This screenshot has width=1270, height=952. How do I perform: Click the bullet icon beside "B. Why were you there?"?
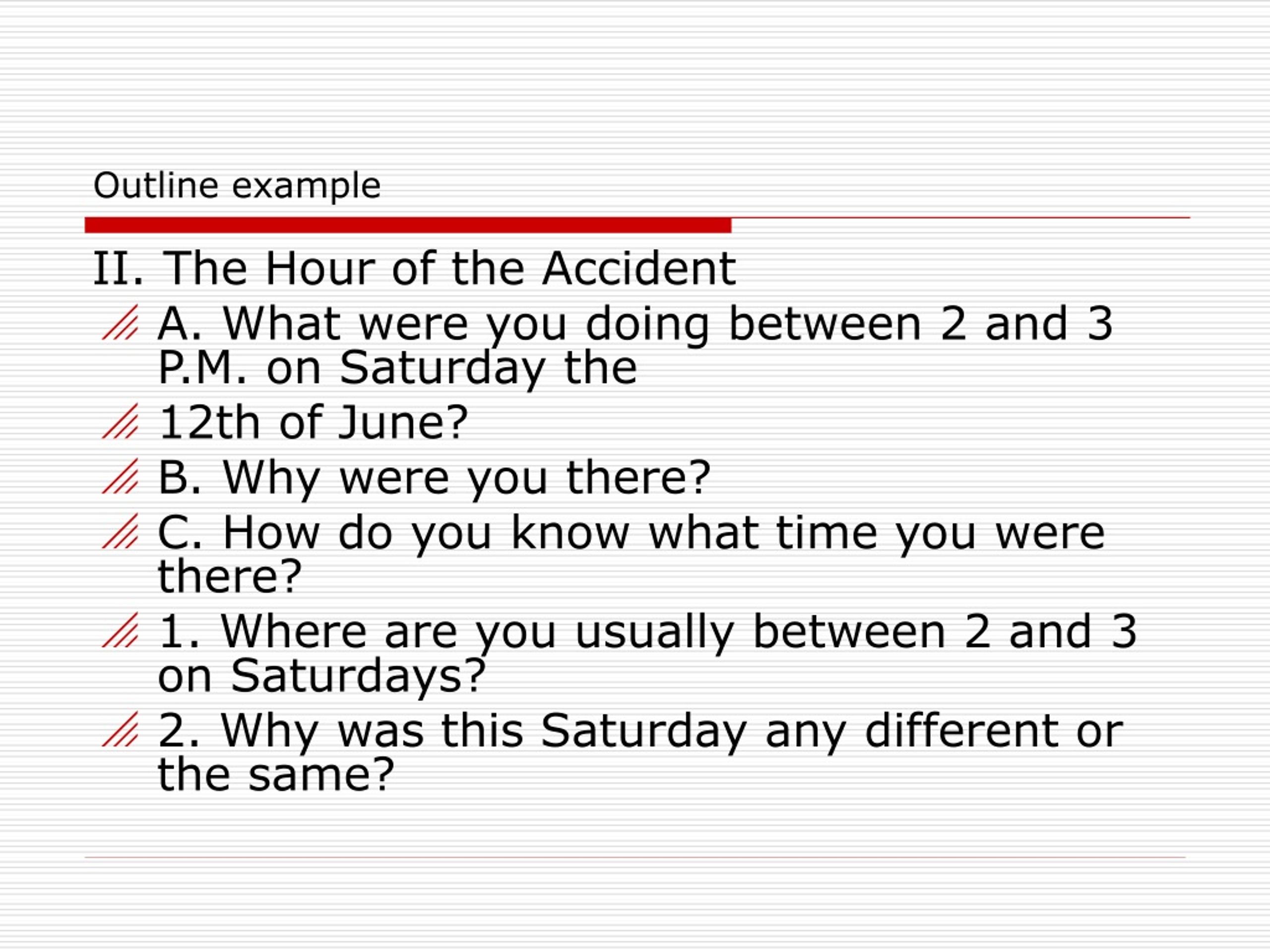point(120,476)
